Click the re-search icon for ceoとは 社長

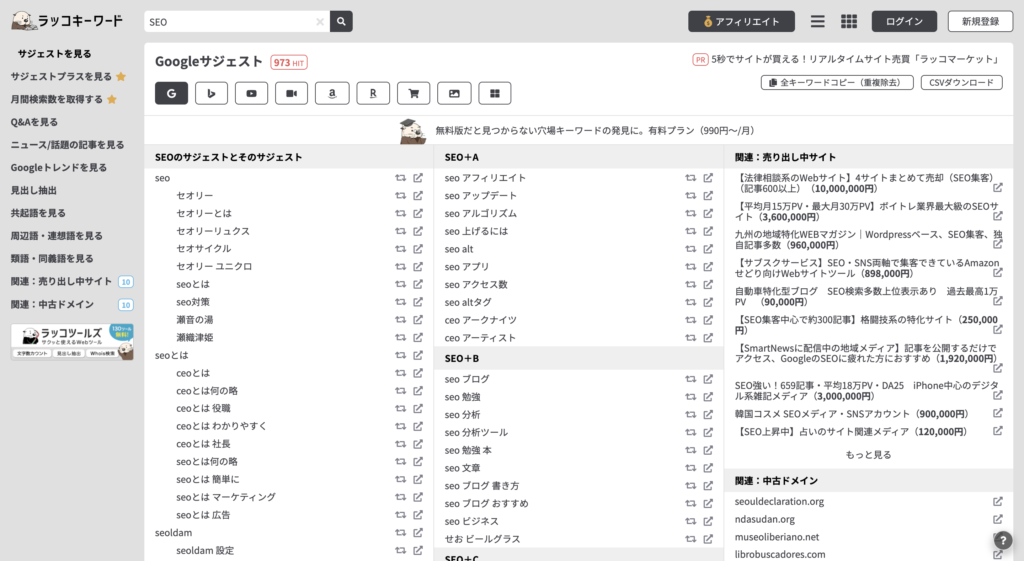[400, 443]
